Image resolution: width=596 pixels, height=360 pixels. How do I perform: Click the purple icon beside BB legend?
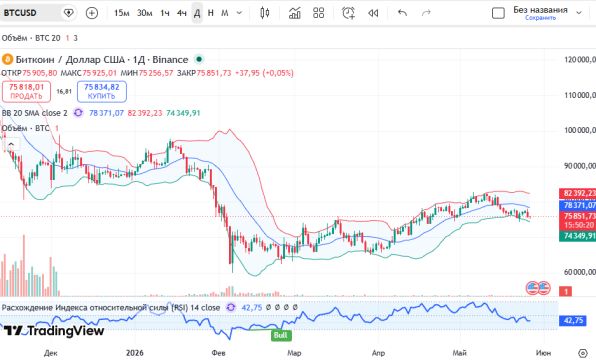click(78, 113)
